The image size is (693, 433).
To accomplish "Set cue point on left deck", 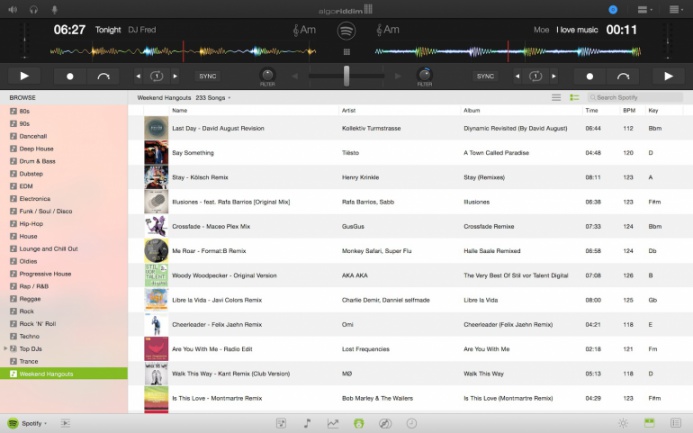I will pyautogui.click(x=70, y=76).
